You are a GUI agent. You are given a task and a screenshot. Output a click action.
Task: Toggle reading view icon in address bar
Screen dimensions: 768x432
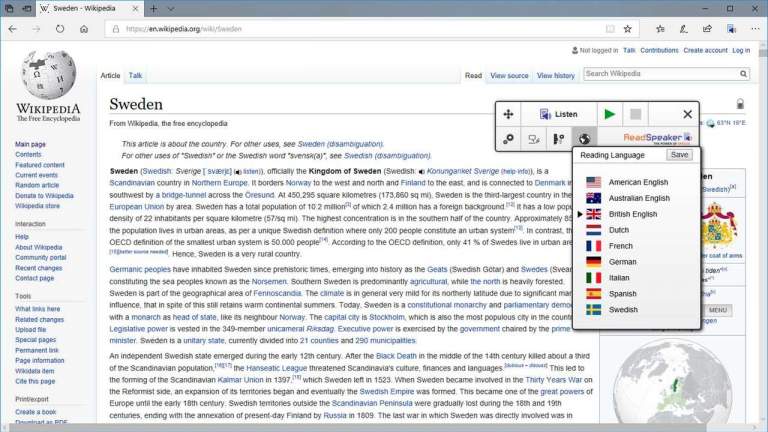pyautogui.click(x=610, y=29)
